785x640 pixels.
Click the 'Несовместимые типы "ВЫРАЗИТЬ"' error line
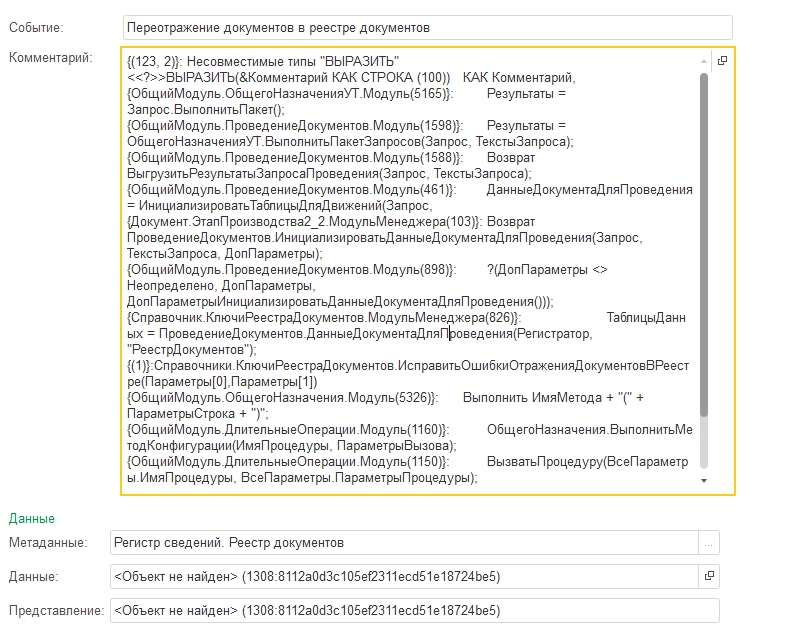pos(263,62)
